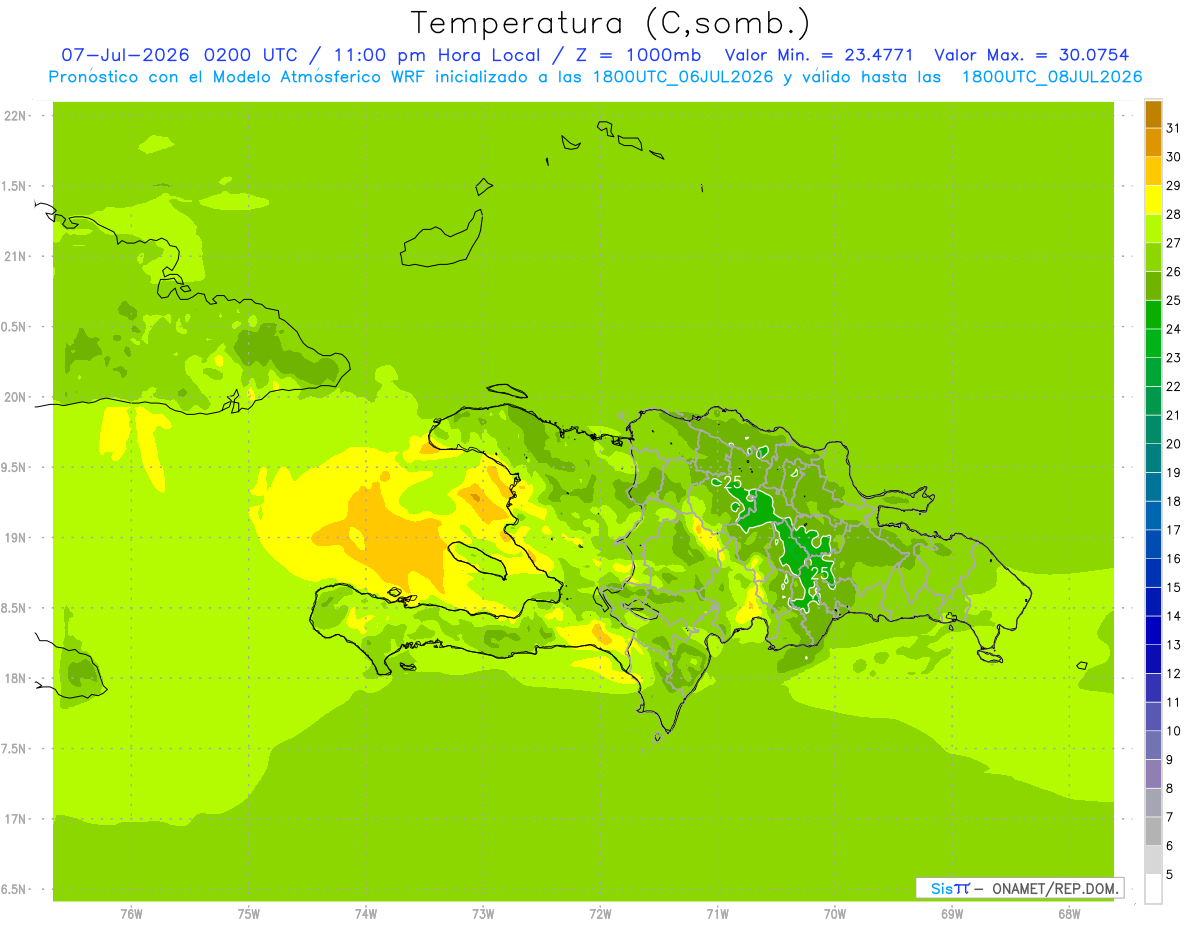Click the legend label "28"
This screenshot has height=927, width=1200.
[1173, 214]
